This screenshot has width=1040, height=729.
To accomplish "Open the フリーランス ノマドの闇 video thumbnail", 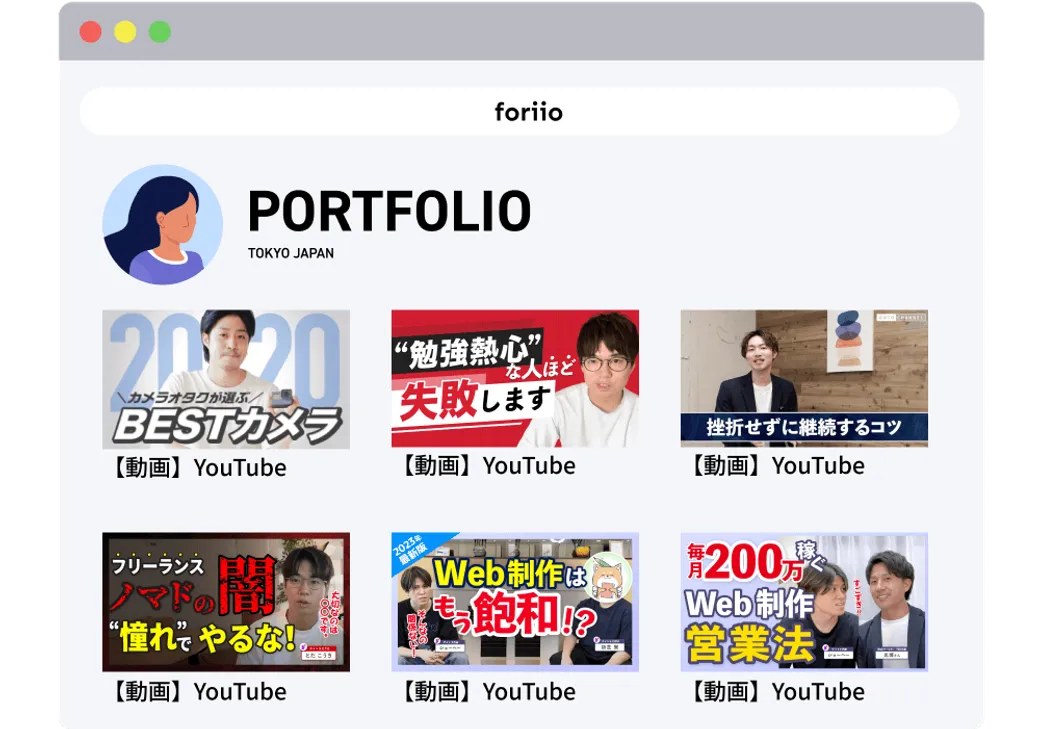I will pyautogui.click(x=226, y=601).
